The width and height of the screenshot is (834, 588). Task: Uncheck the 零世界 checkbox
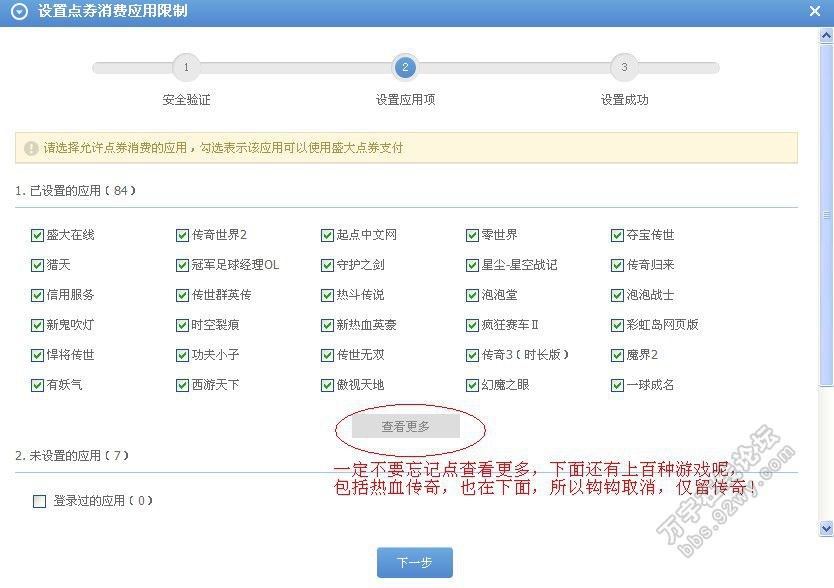(x=472, y=235)
